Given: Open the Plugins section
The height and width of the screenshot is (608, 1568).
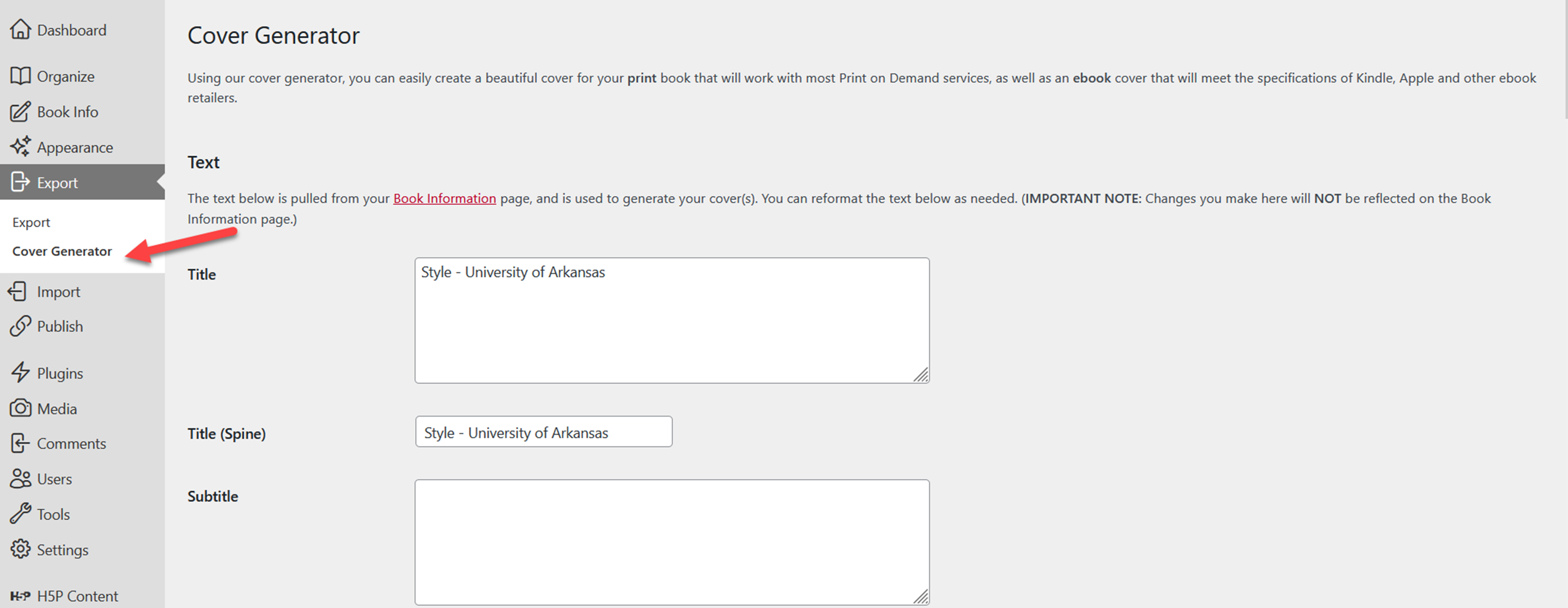Looking at the screenshot, I should pyautogui.click(x=59, y=372).
